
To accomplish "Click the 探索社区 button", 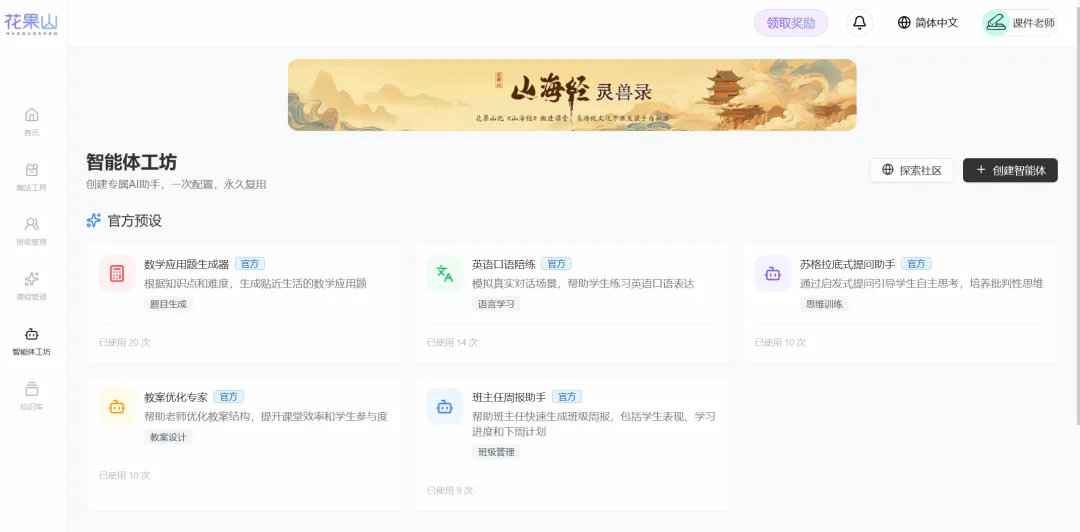I will [911, 170].
